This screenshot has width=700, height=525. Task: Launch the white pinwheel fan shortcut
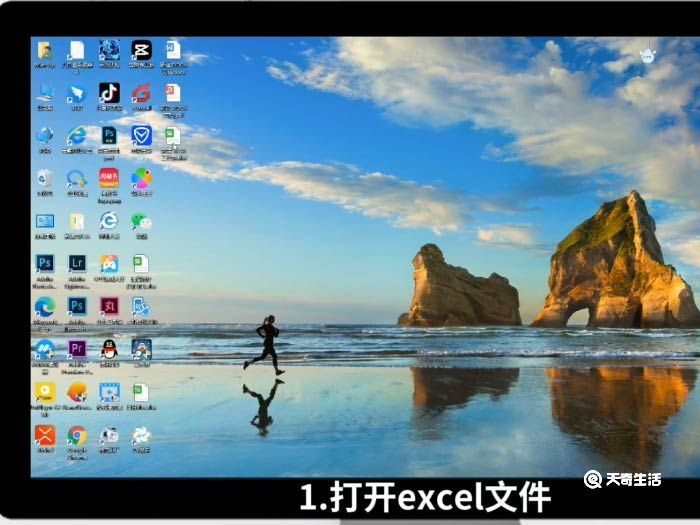[x=141, y=436]
